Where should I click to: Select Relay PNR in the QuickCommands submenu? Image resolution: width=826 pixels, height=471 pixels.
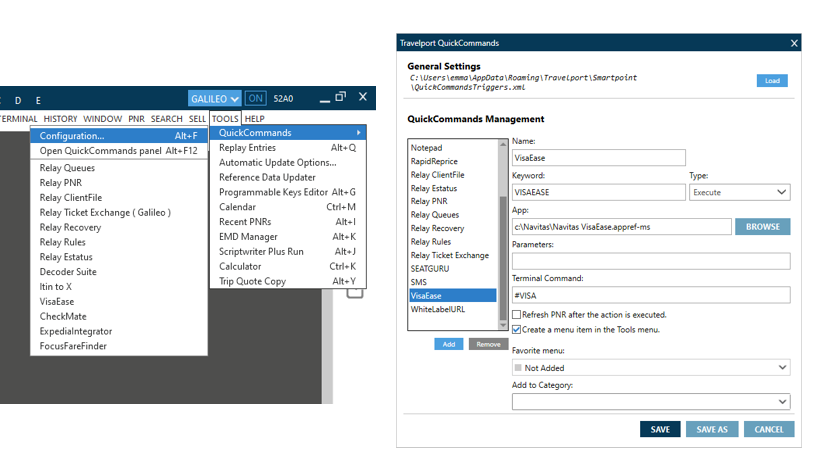[61, 182]
